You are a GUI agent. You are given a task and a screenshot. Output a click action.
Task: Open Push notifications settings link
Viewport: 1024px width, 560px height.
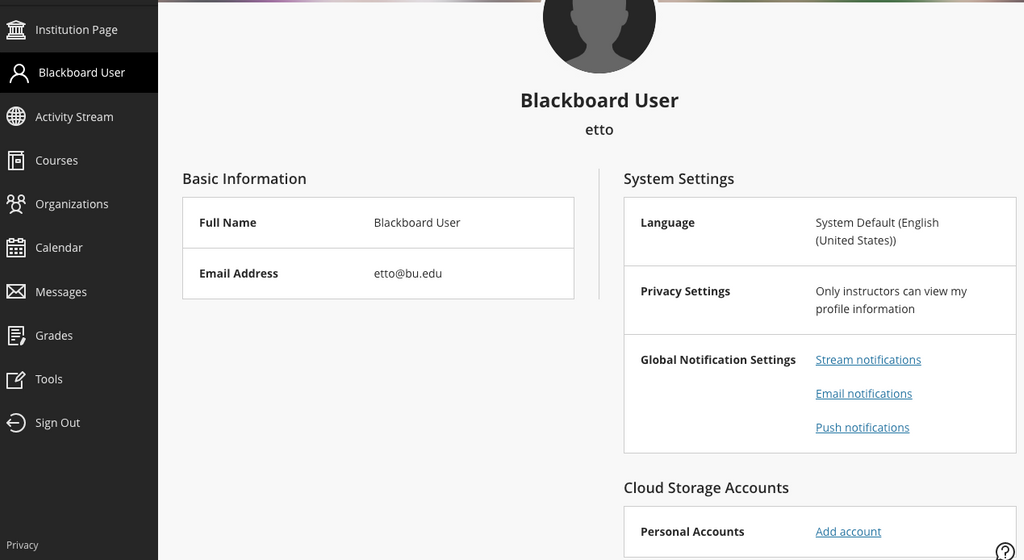coord(862,428)
